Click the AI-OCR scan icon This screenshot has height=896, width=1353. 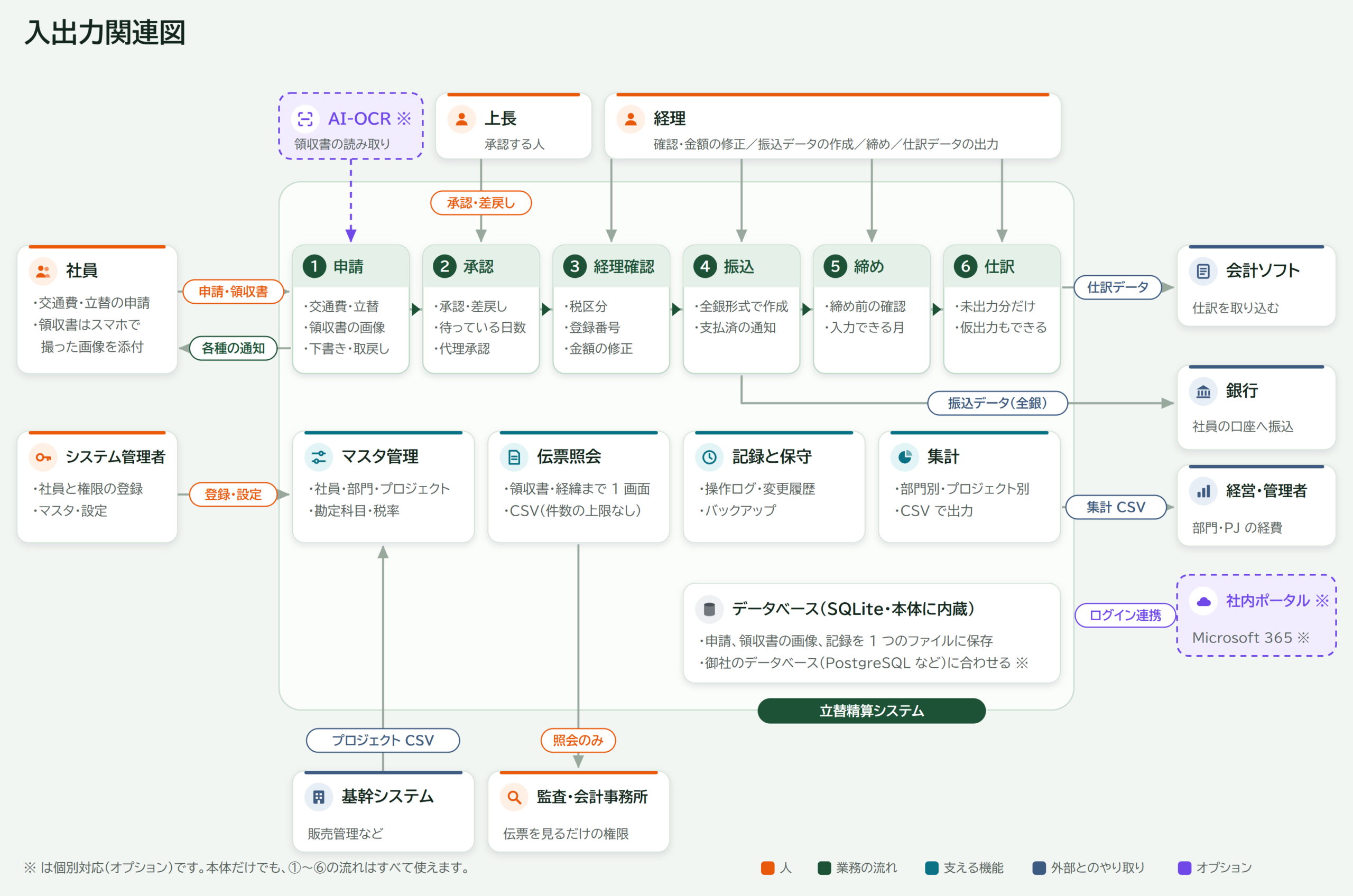click(305, 119)
